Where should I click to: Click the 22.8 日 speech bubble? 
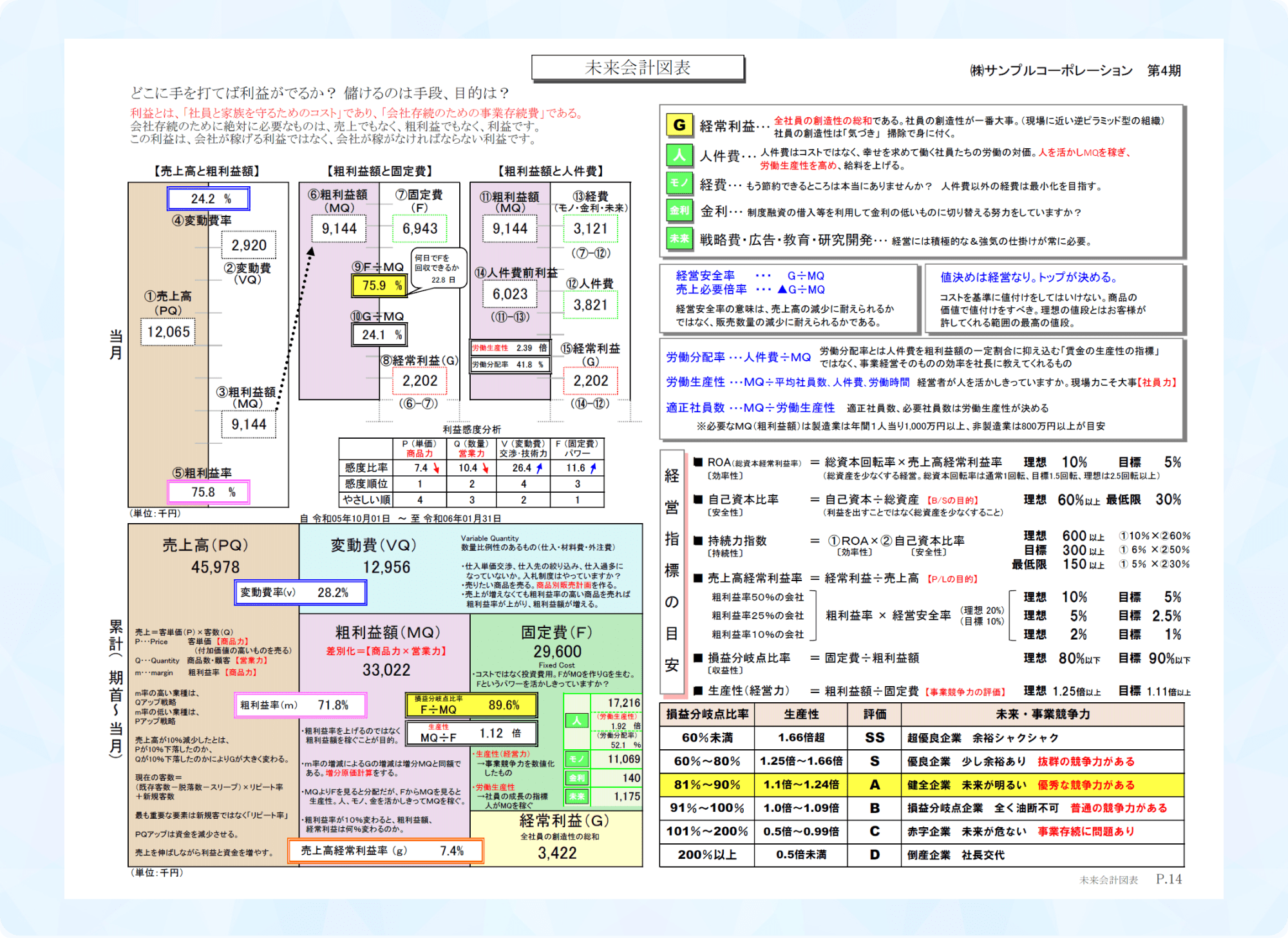click(x=439, y=269)
